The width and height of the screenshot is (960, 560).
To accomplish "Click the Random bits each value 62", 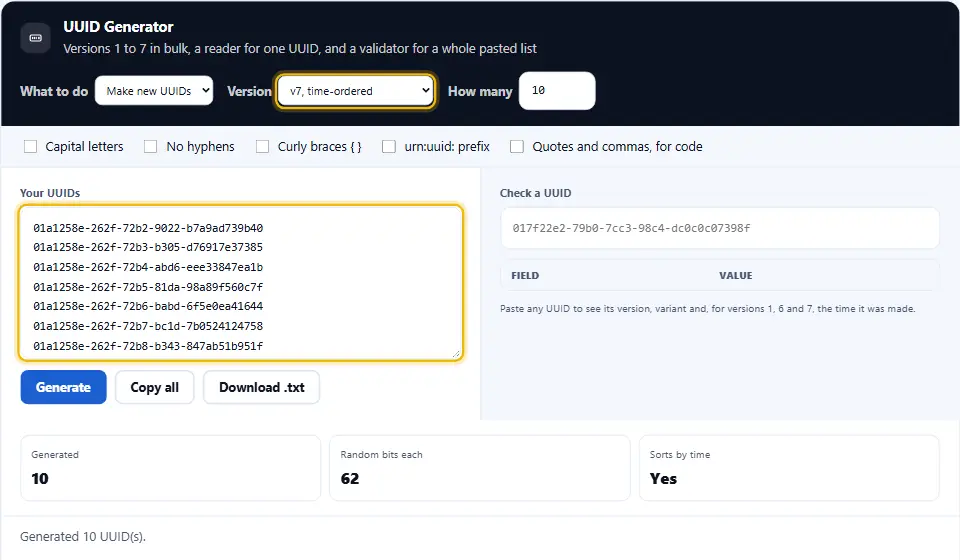I will (x=350, y=479).
